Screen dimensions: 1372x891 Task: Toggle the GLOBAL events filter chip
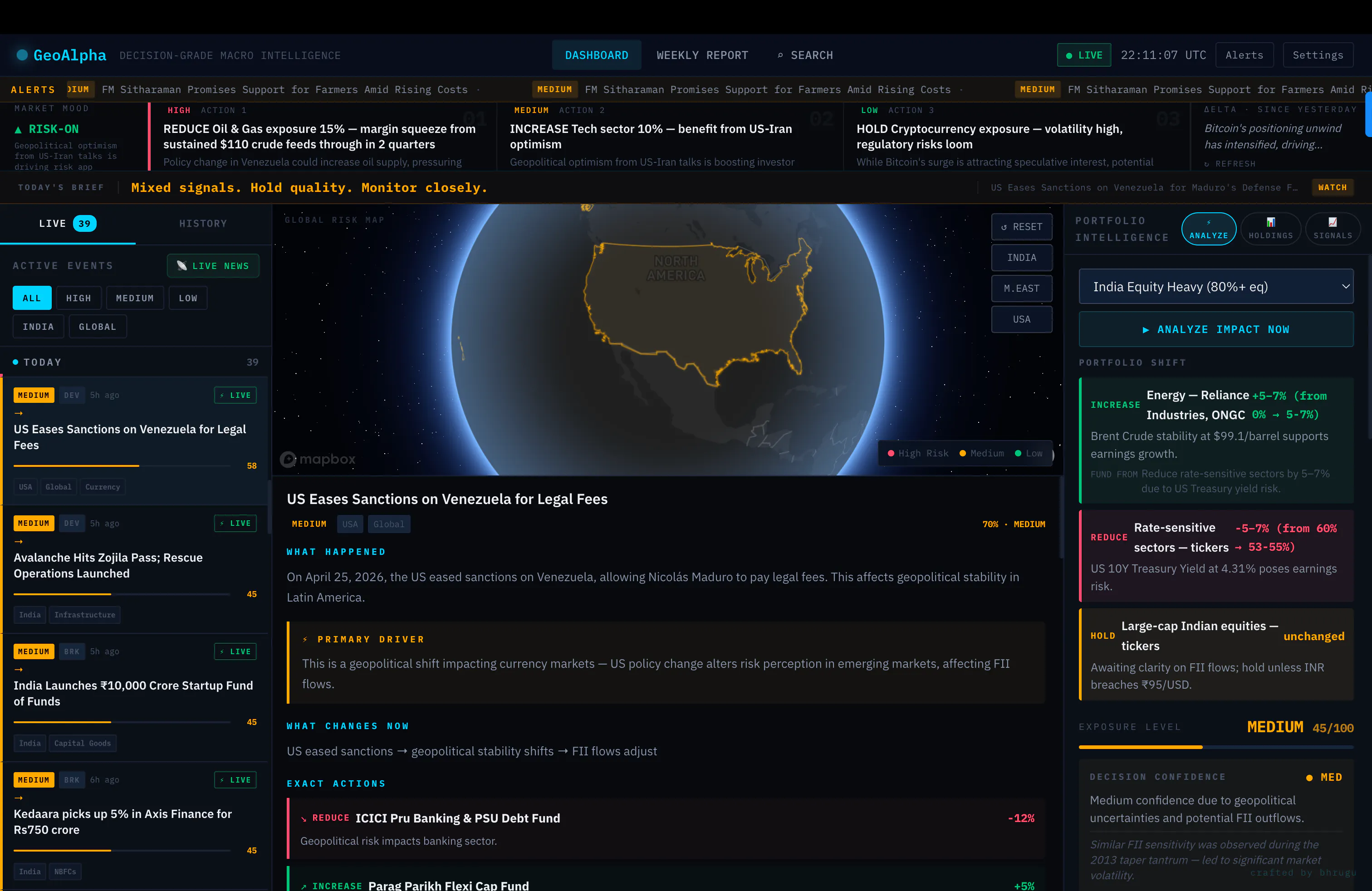[98, 327]
